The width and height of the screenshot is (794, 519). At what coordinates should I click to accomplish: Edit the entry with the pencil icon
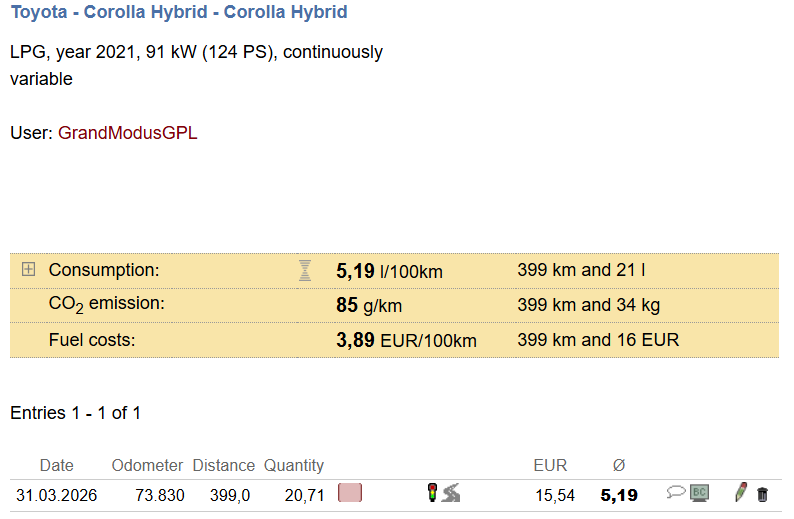[741, 492]
